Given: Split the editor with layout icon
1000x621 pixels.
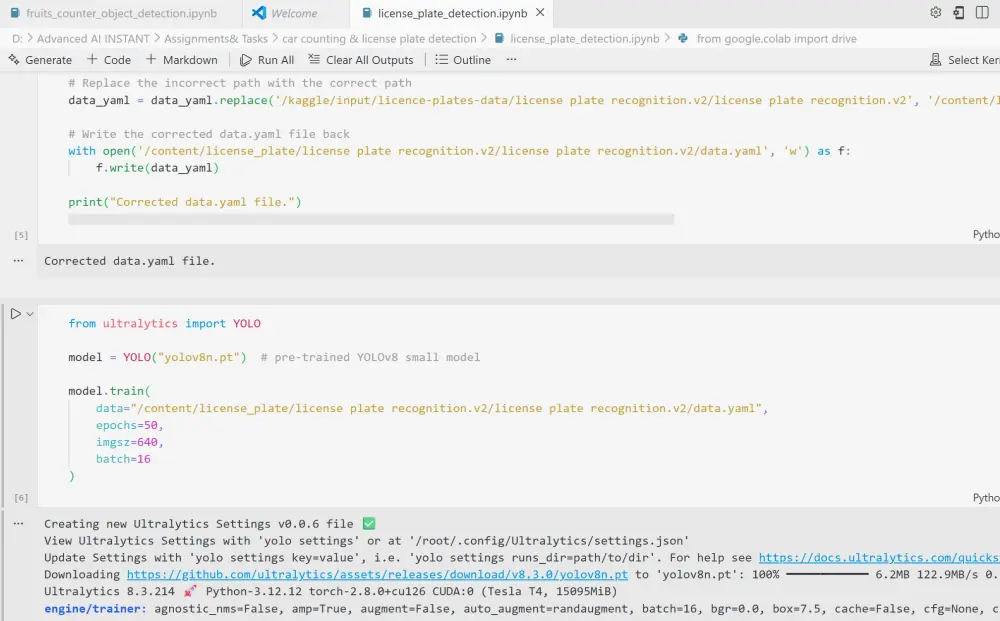Looking at the screenshot, I should (982, 13).
